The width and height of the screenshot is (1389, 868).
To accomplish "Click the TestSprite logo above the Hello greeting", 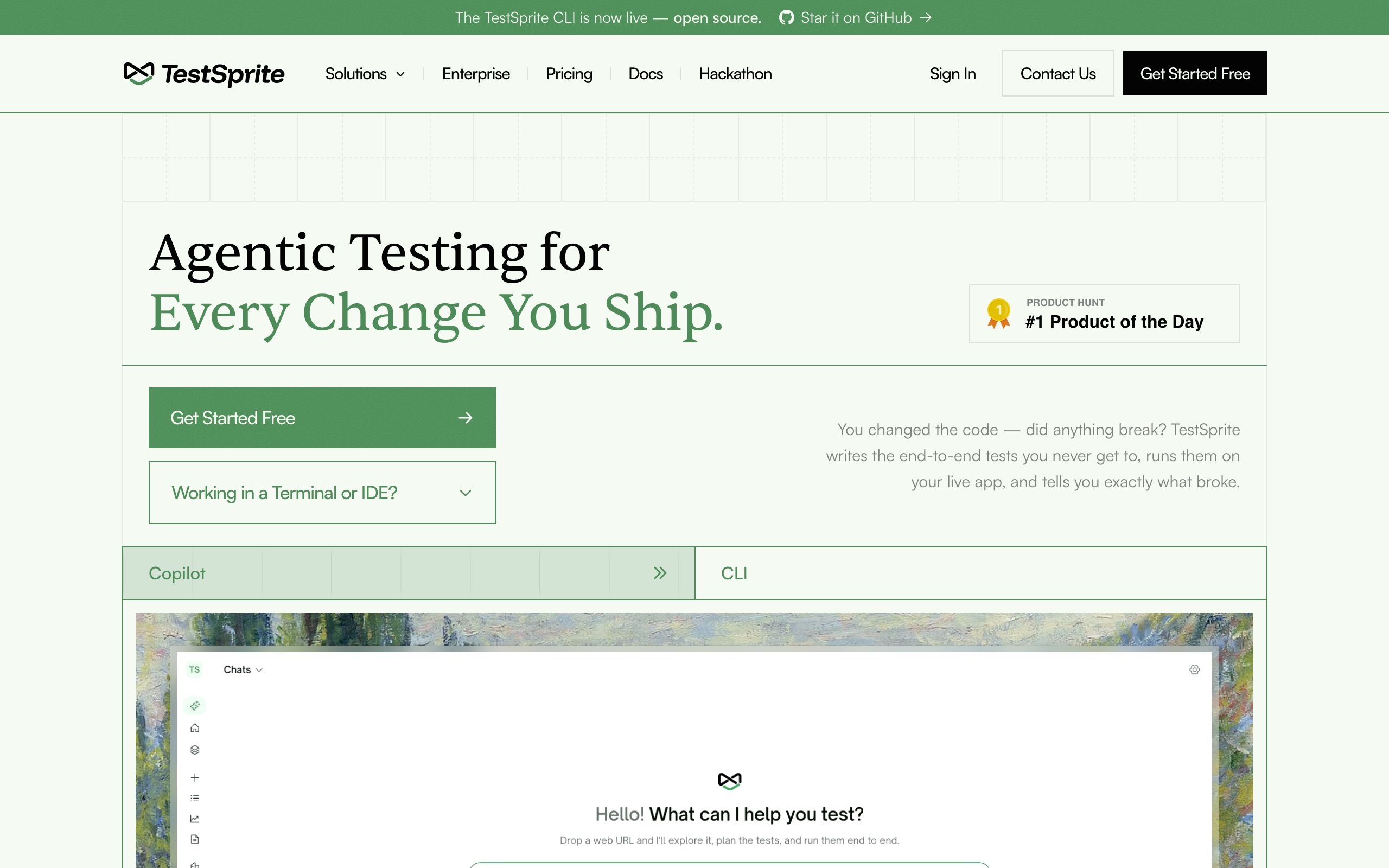I will click(730, 781).
